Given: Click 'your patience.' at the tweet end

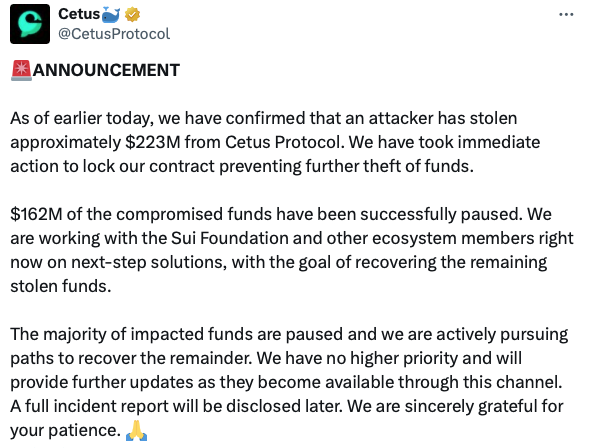Looking at the screenshot, I should pos(64,430).
